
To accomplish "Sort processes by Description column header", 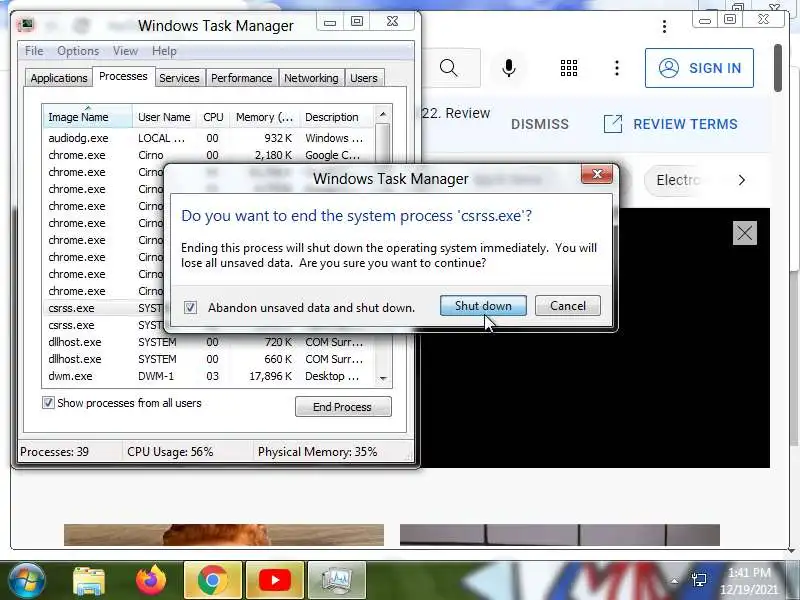I will pyautogui.click(x=336, y=117).
